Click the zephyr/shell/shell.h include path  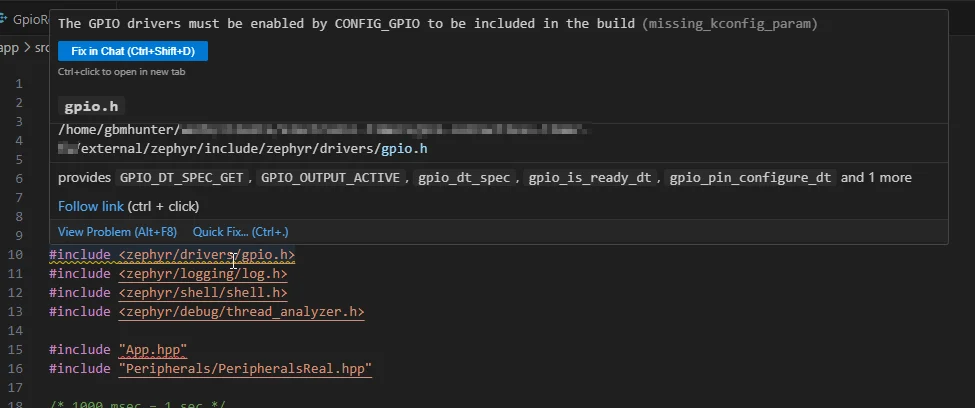202,293
